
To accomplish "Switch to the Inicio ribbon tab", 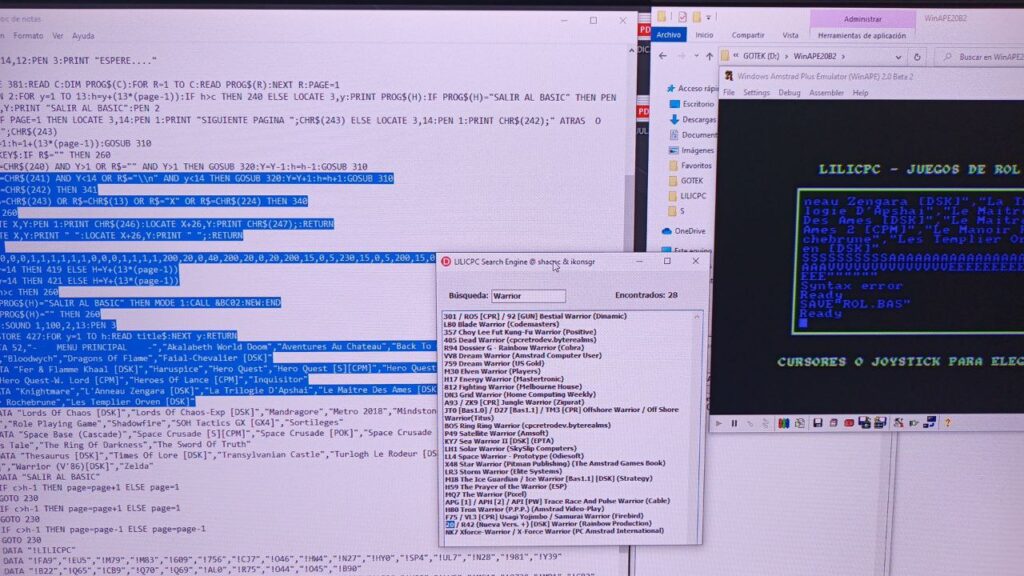I will click(704, 35).
